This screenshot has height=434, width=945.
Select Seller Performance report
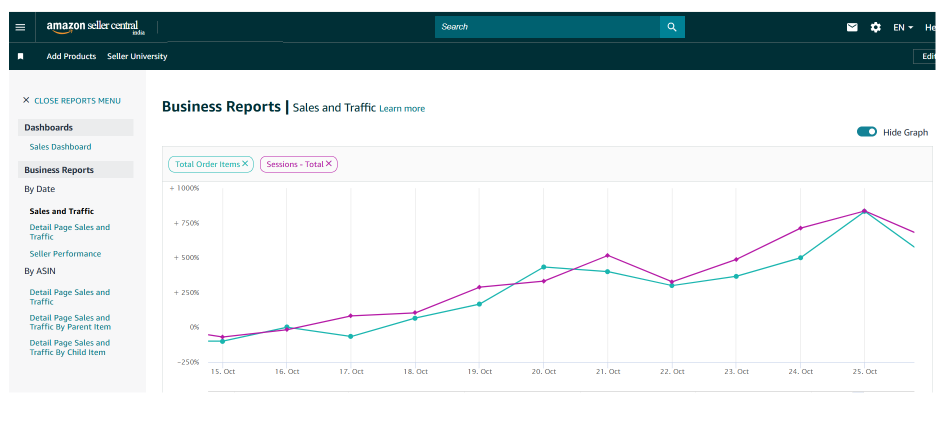[x=65, y=254]
